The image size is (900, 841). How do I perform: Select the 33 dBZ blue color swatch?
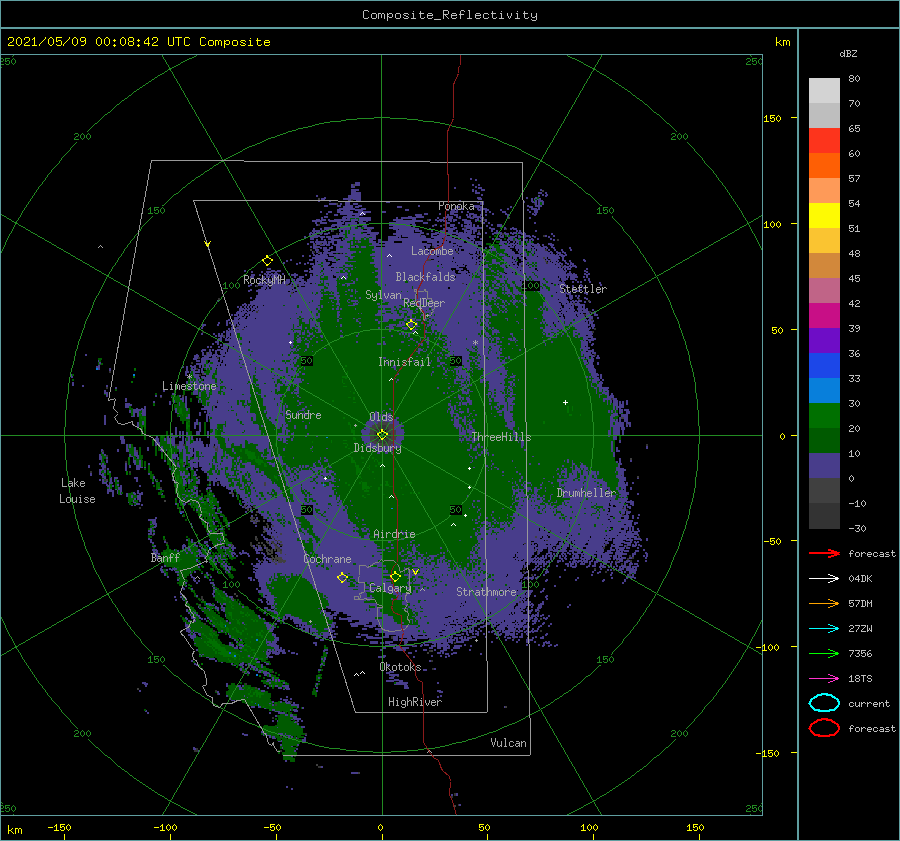tap(824, 390)
